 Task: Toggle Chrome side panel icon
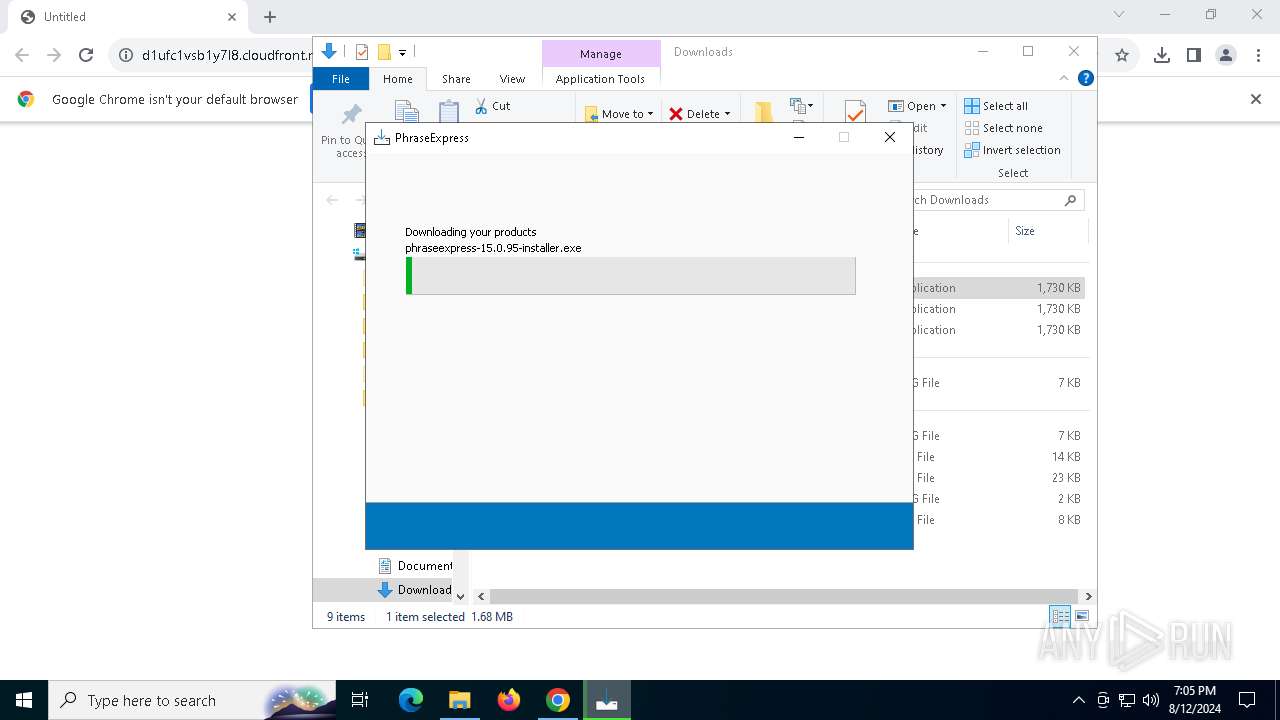(x=1194, y=56)
